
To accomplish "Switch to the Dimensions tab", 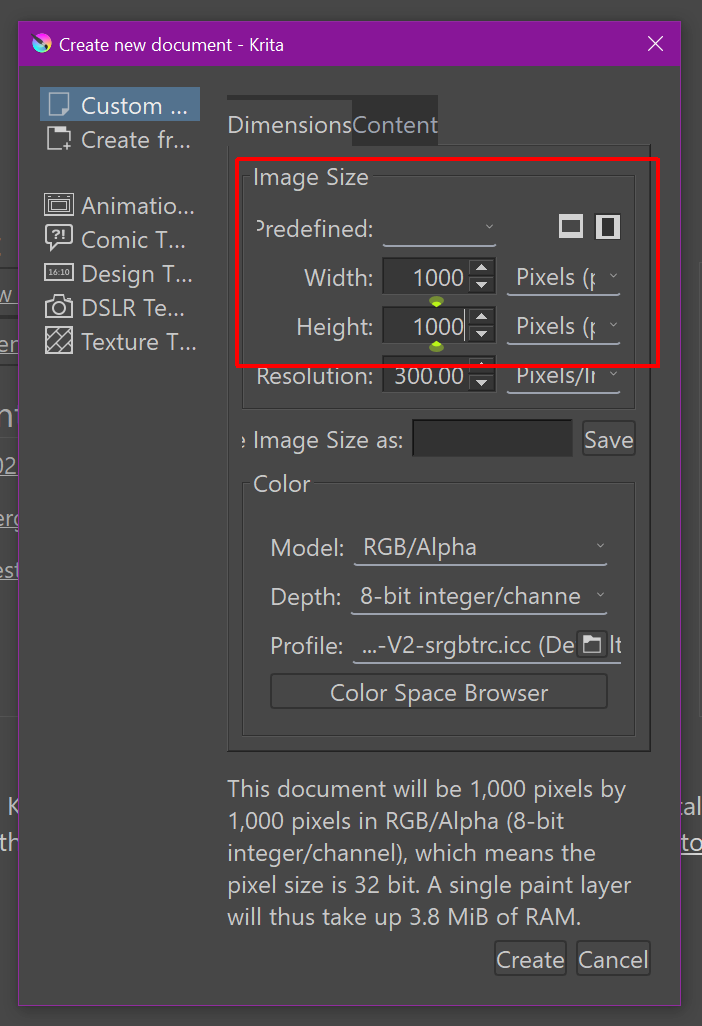I will 289,125.
